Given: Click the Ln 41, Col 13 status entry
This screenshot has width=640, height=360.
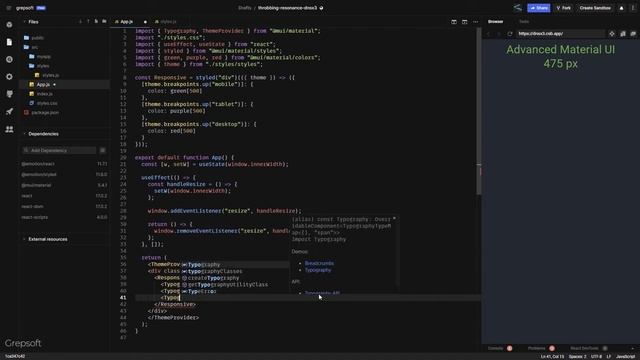Looking at the screenshot, I should coord(552,356).
